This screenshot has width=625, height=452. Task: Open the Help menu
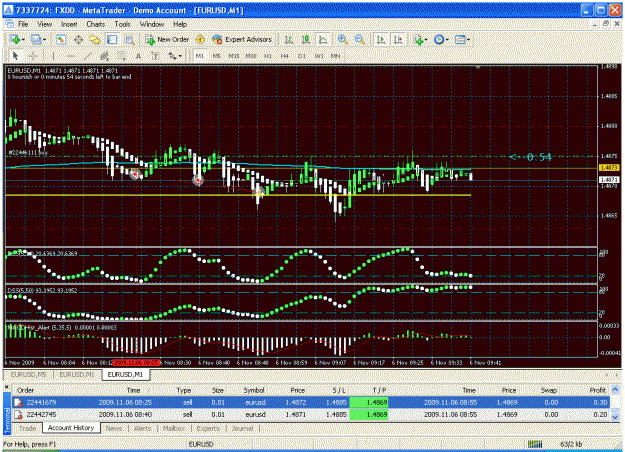[x=180, y=24]
